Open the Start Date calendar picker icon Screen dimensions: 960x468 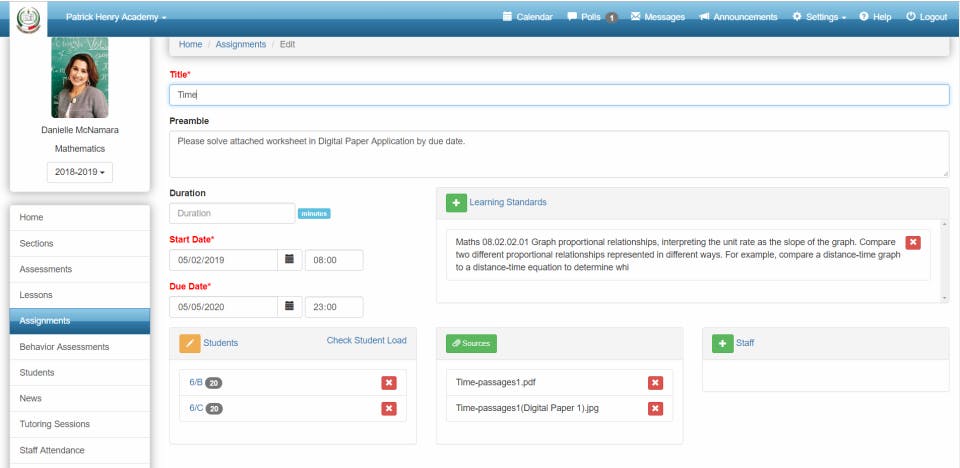point(290,260)
